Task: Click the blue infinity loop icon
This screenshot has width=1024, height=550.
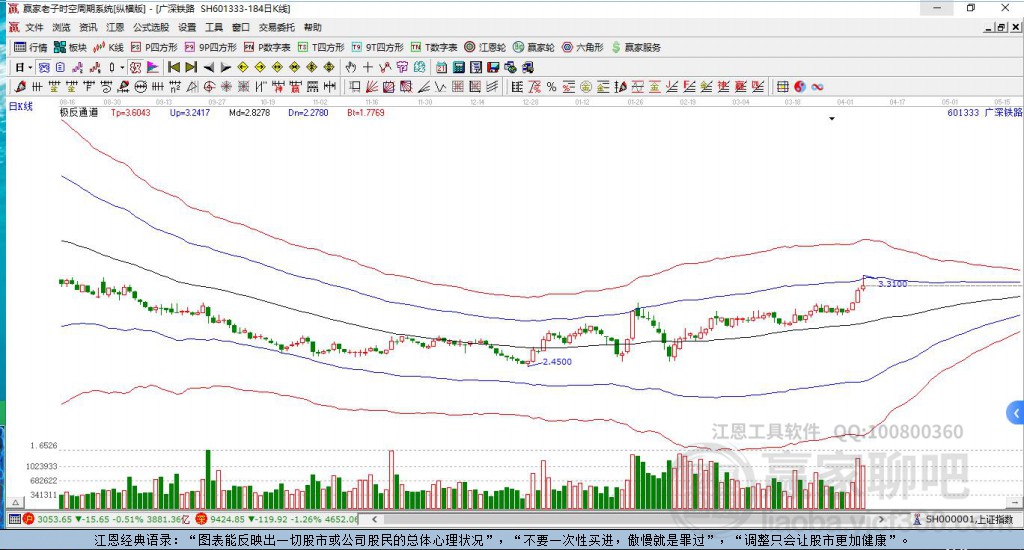Action: (817, 86)
